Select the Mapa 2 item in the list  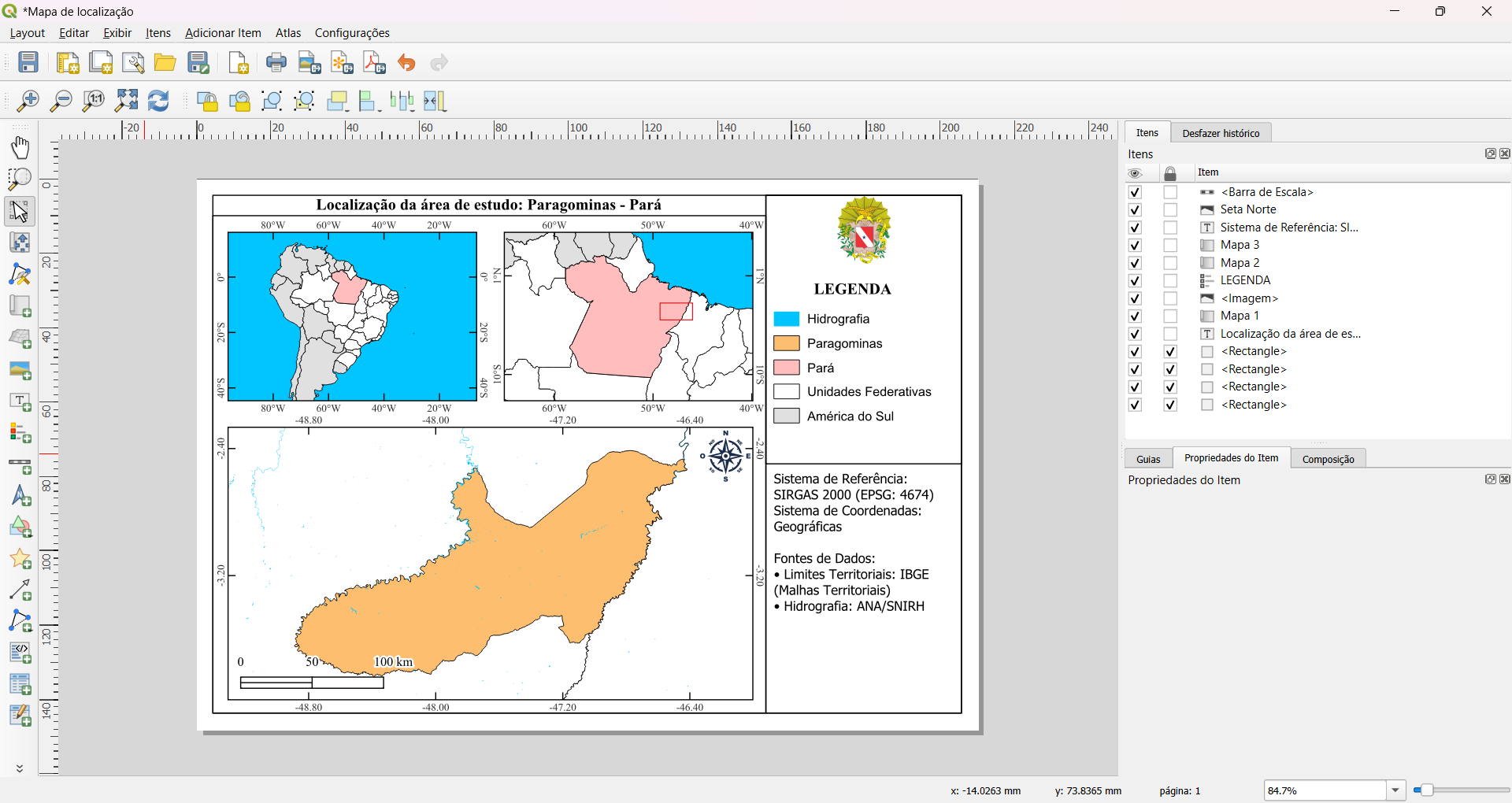tap(1239, 262)
